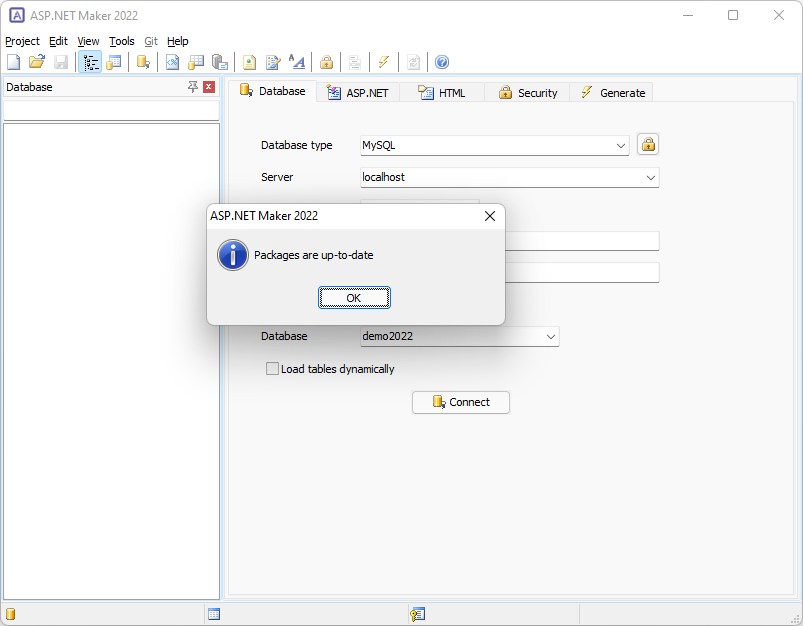The width and height of the screenshot is (803, 626).
Task: Click the 'Packages are up-to-date' message text
Action: 313,255
